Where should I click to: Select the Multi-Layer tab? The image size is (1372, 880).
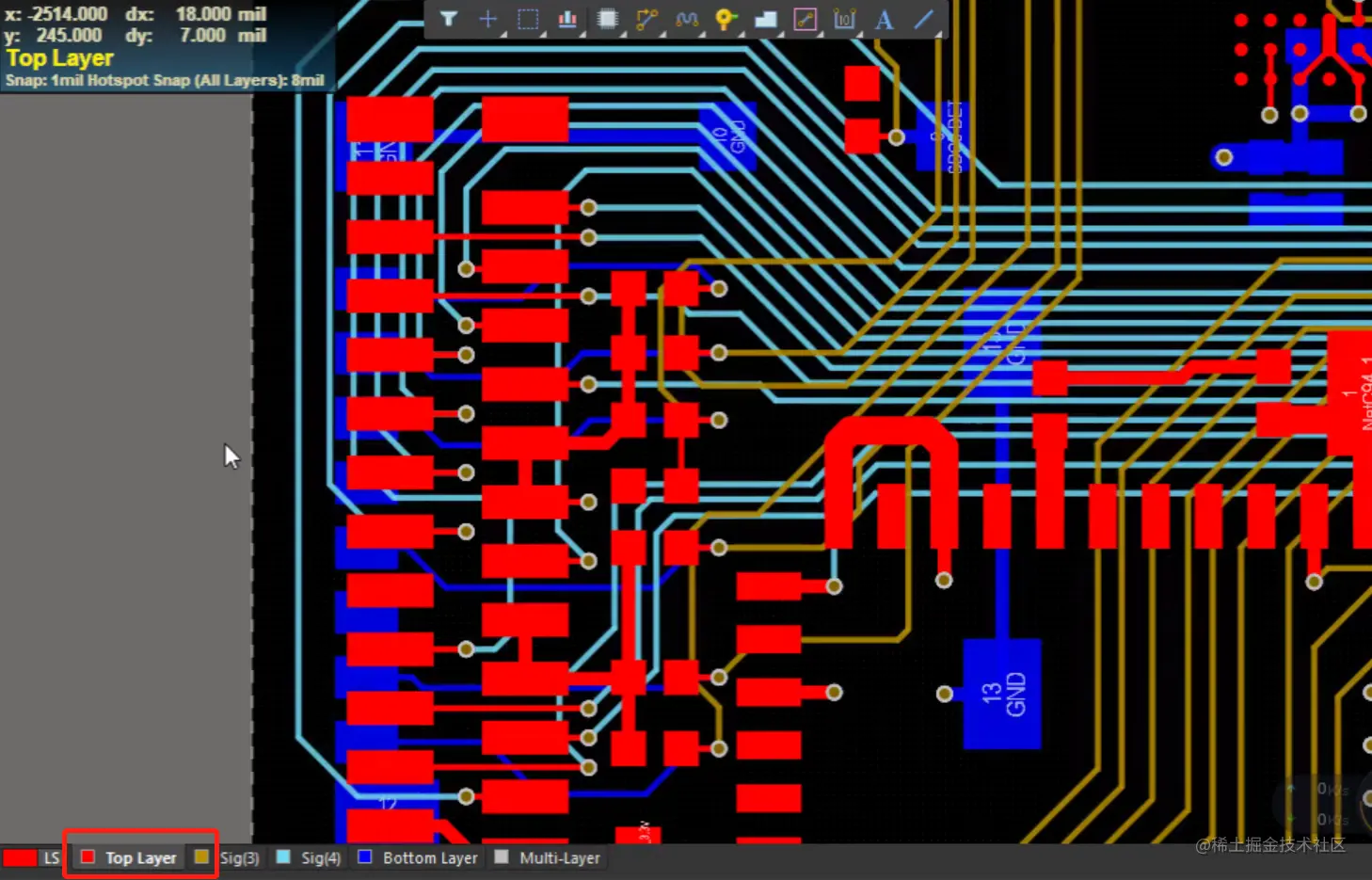coord(548,857)
